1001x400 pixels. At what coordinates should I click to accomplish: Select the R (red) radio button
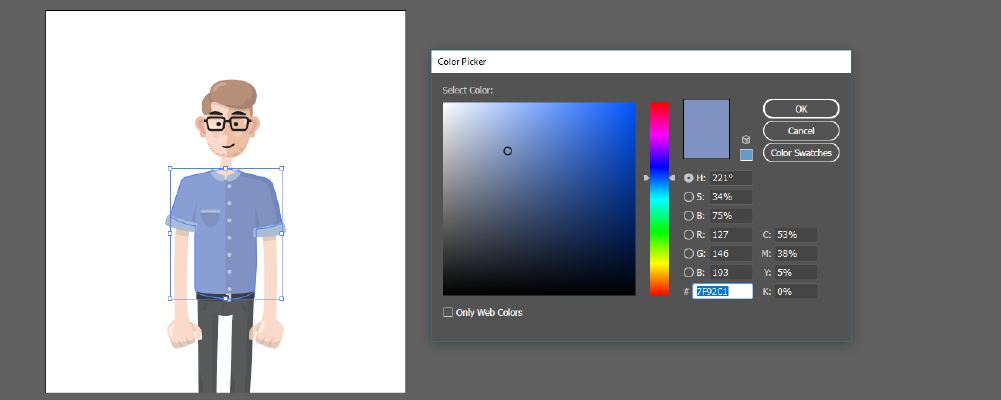[688, 235]
